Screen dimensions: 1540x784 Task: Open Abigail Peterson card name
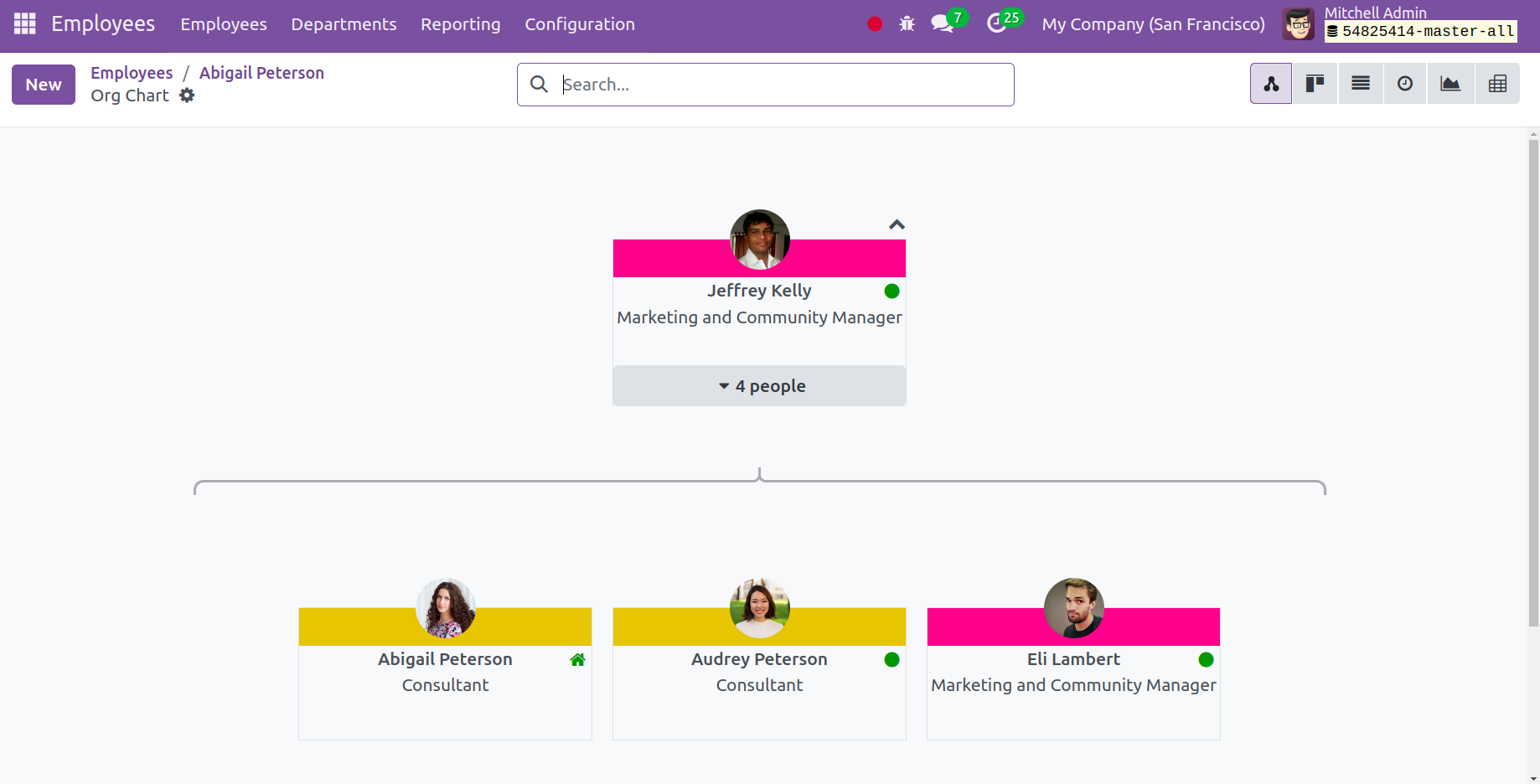[445, 659]
